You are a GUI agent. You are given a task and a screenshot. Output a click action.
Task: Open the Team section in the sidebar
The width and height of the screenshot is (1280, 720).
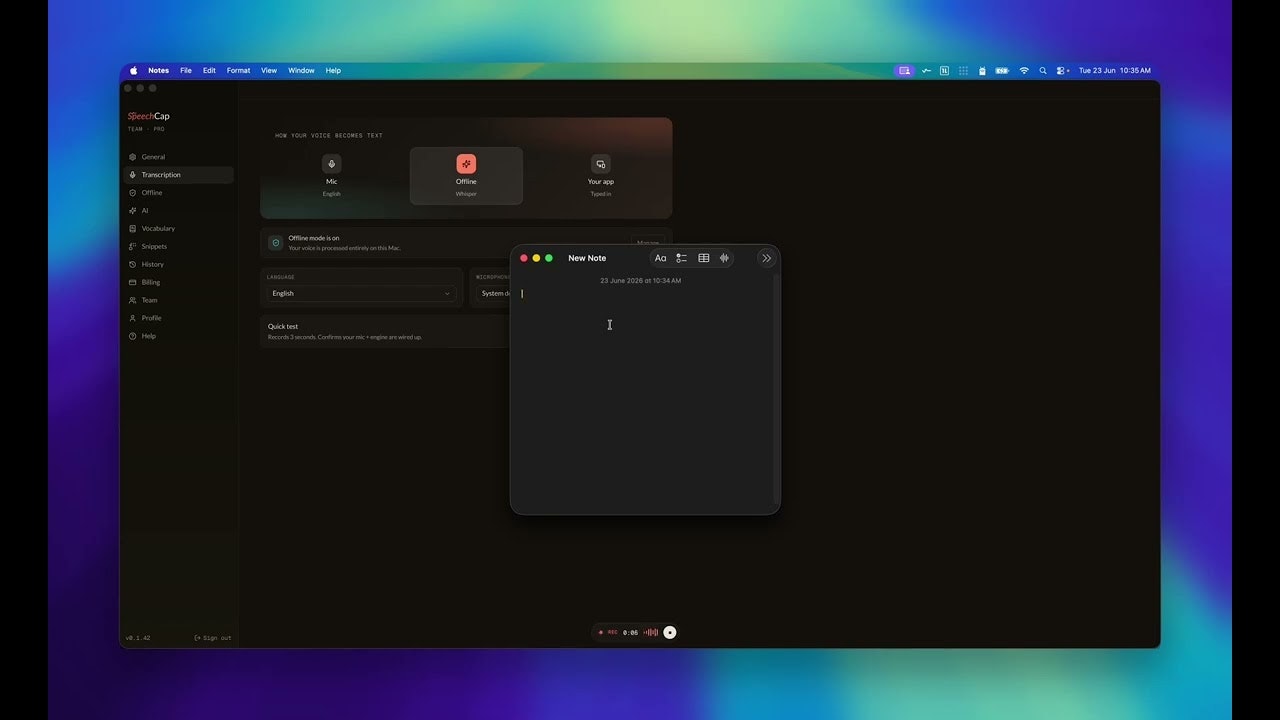click(x=178, y=301)
